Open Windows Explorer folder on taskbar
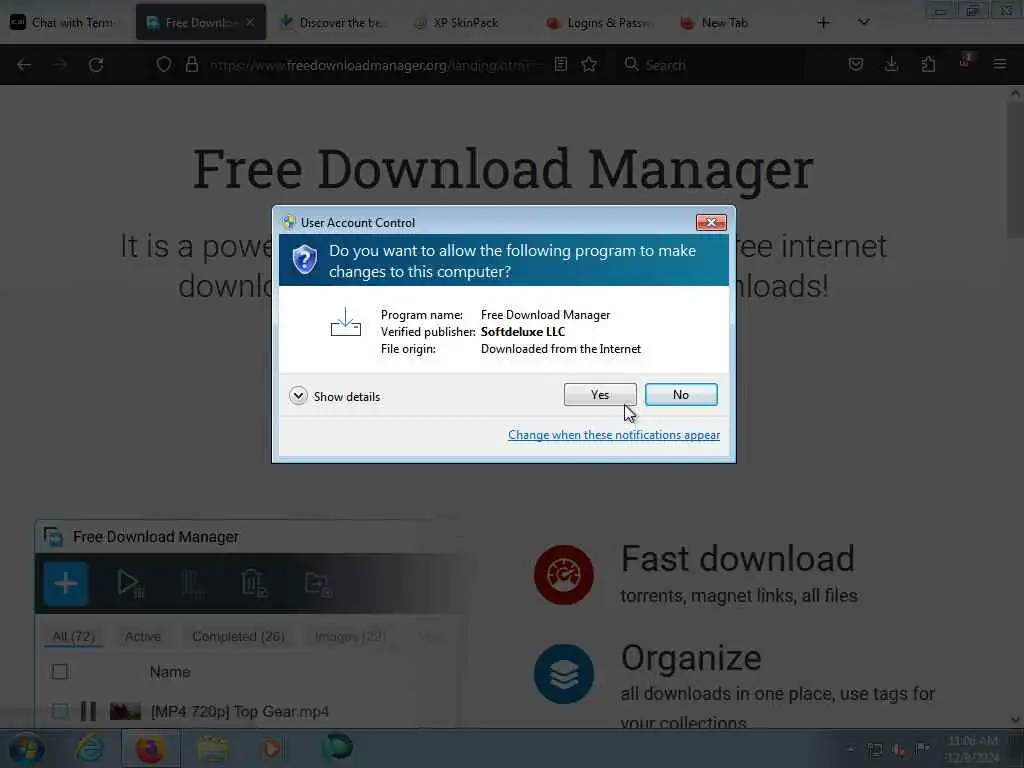This screenshot has width=1024, height=768. [x=212, y=748]
